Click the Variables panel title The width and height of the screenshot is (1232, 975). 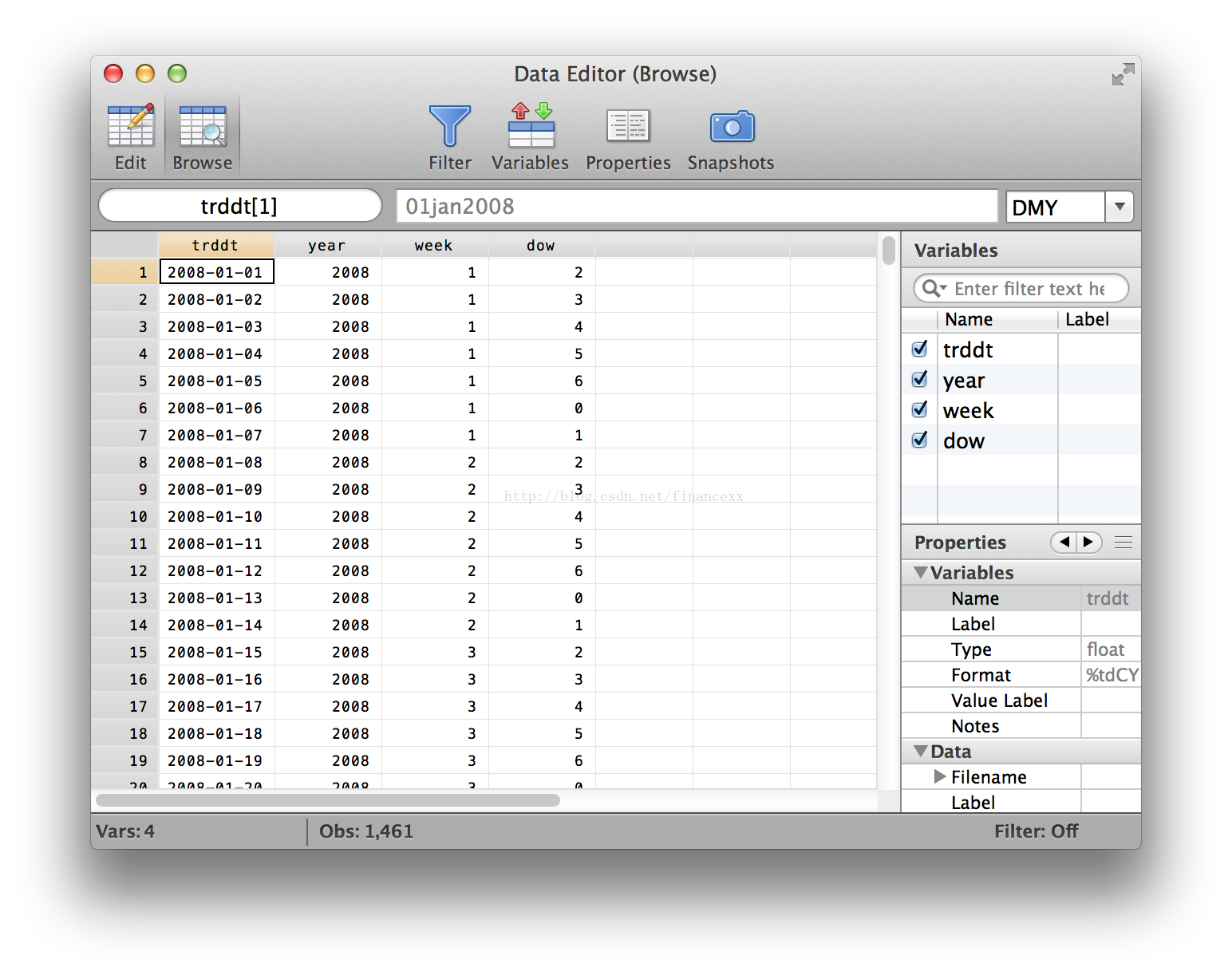click(x=956, y=251)
